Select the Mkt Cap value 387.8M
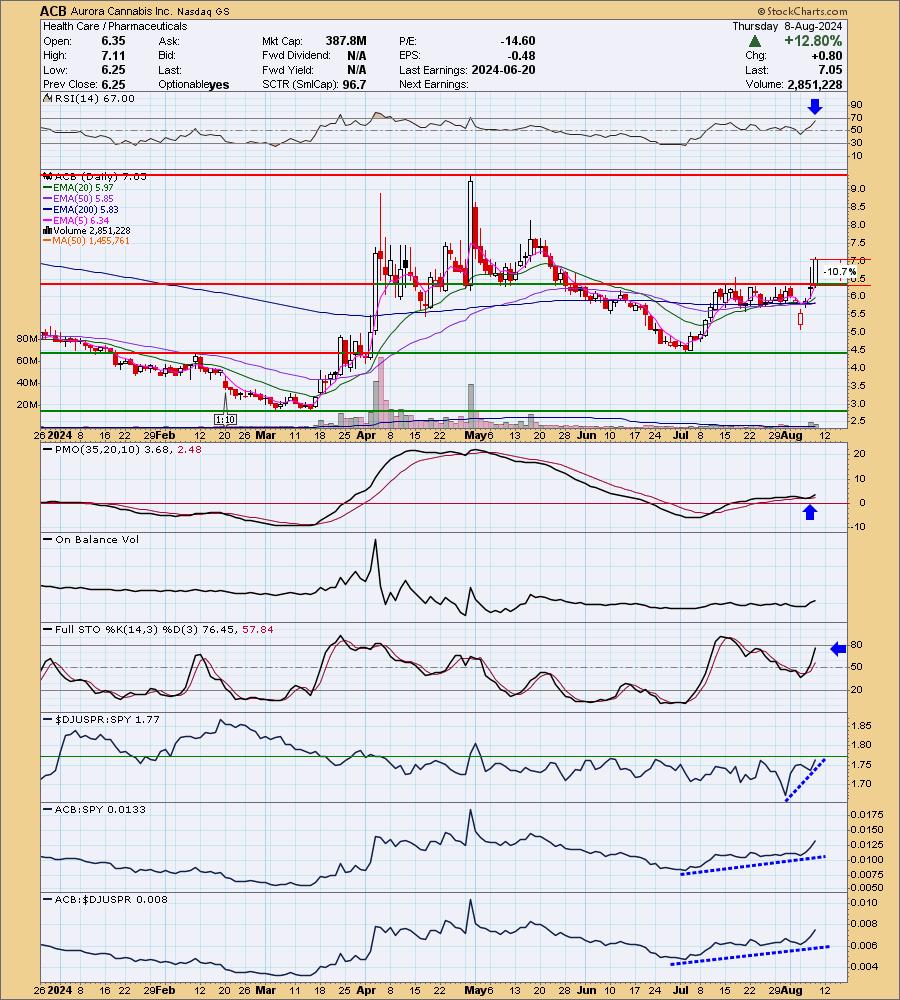 click(346, 41)
